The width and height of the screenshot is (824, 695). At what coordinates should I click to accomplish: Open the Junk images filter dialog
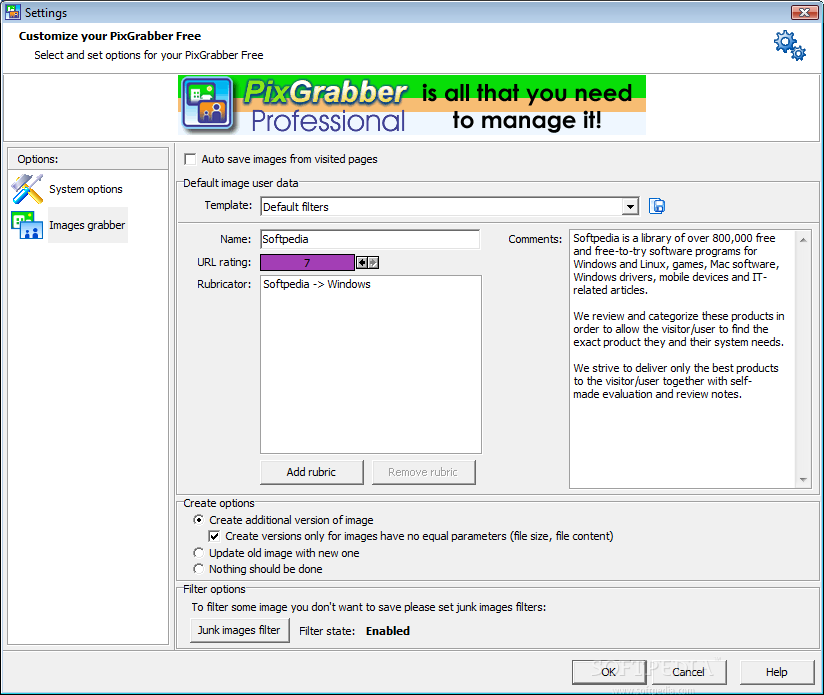point(239,630)
